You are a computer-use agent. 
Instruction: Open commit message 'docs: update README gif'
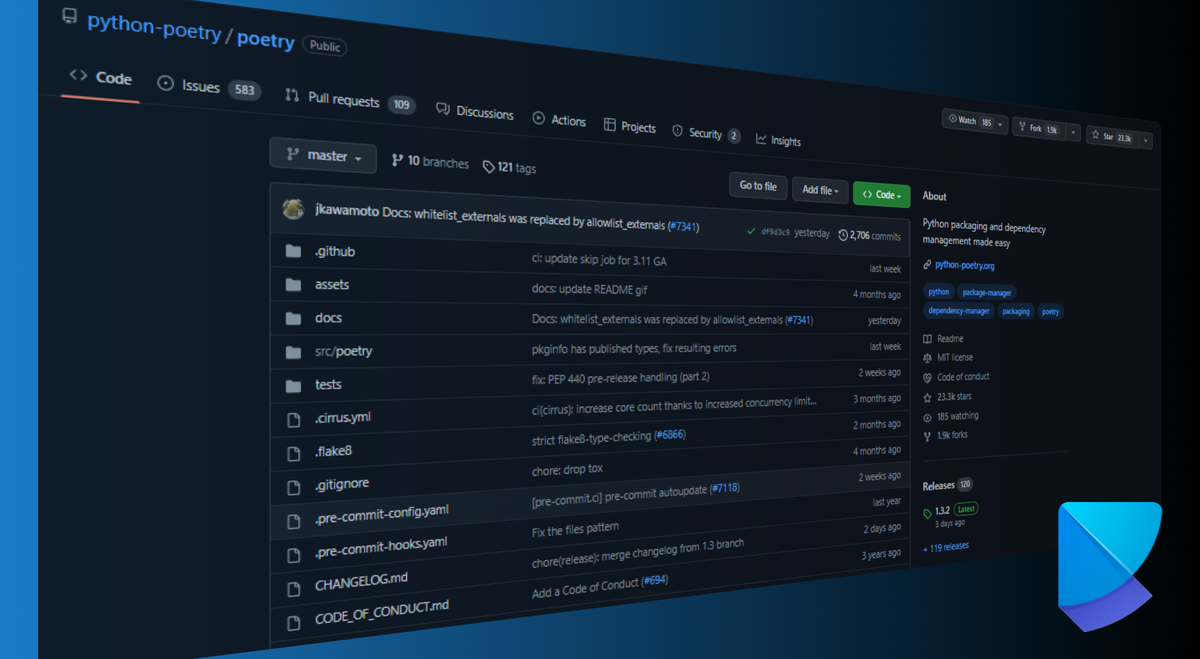pyautogui.click(x=590, y=289)
